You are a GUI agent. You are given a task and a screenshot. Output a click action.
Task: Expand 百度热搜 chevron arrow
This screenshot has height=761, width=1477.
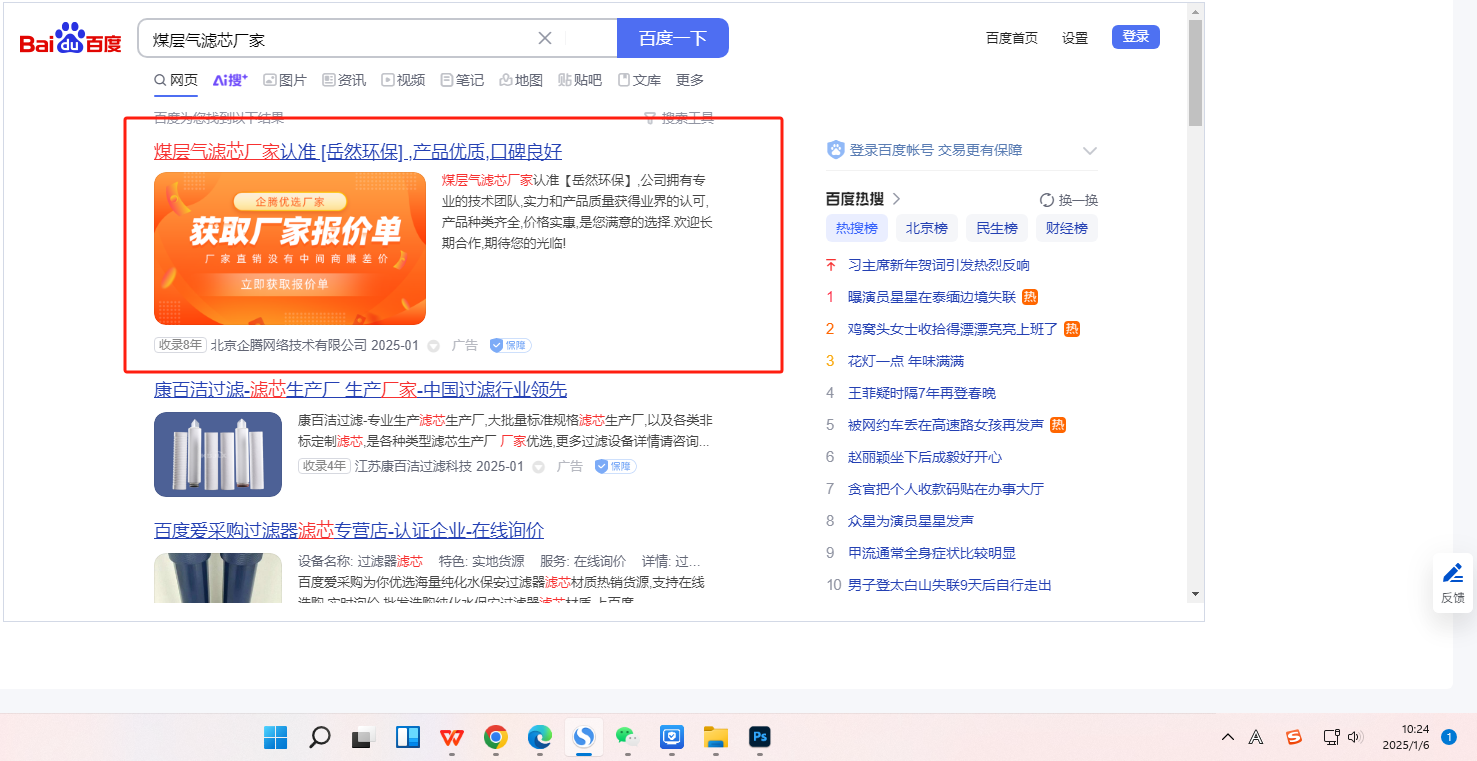(897, 199)
